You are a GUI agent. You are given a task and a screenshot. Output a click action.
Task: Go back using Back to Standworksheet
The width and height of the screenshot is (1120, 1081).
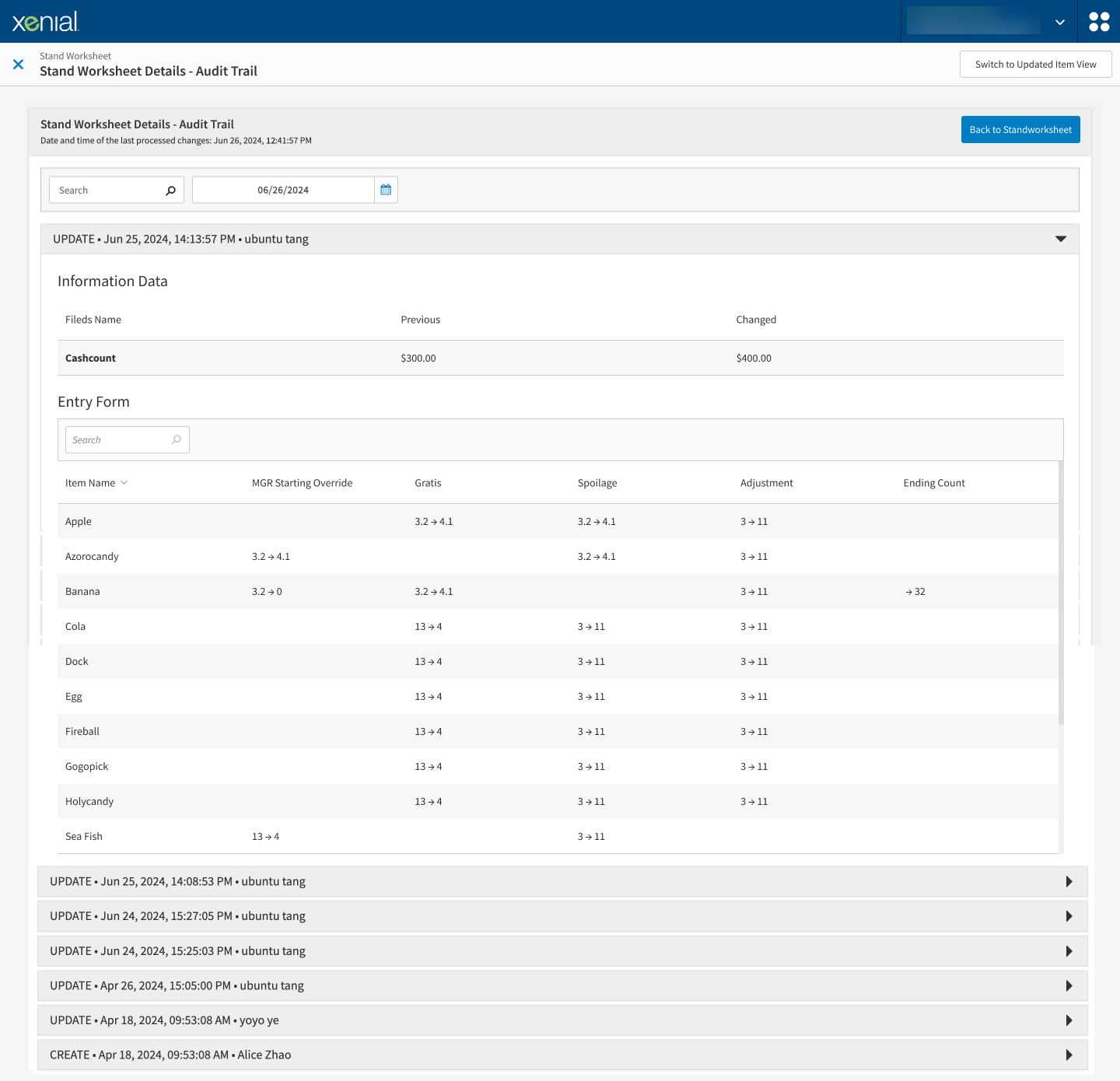[1020, 129]
